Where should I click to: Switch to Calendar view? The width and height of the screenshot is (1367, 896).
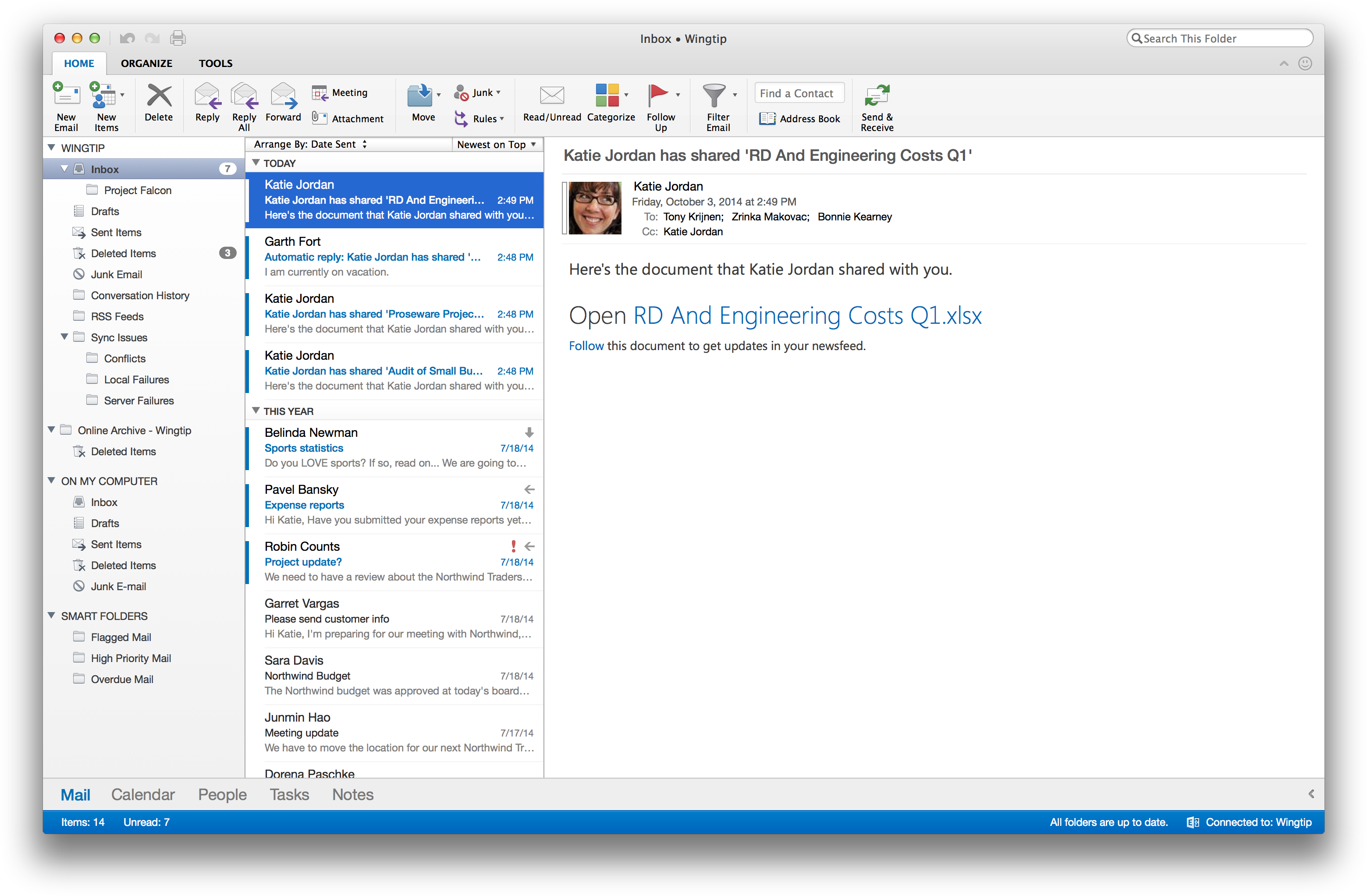click(142, 794)
